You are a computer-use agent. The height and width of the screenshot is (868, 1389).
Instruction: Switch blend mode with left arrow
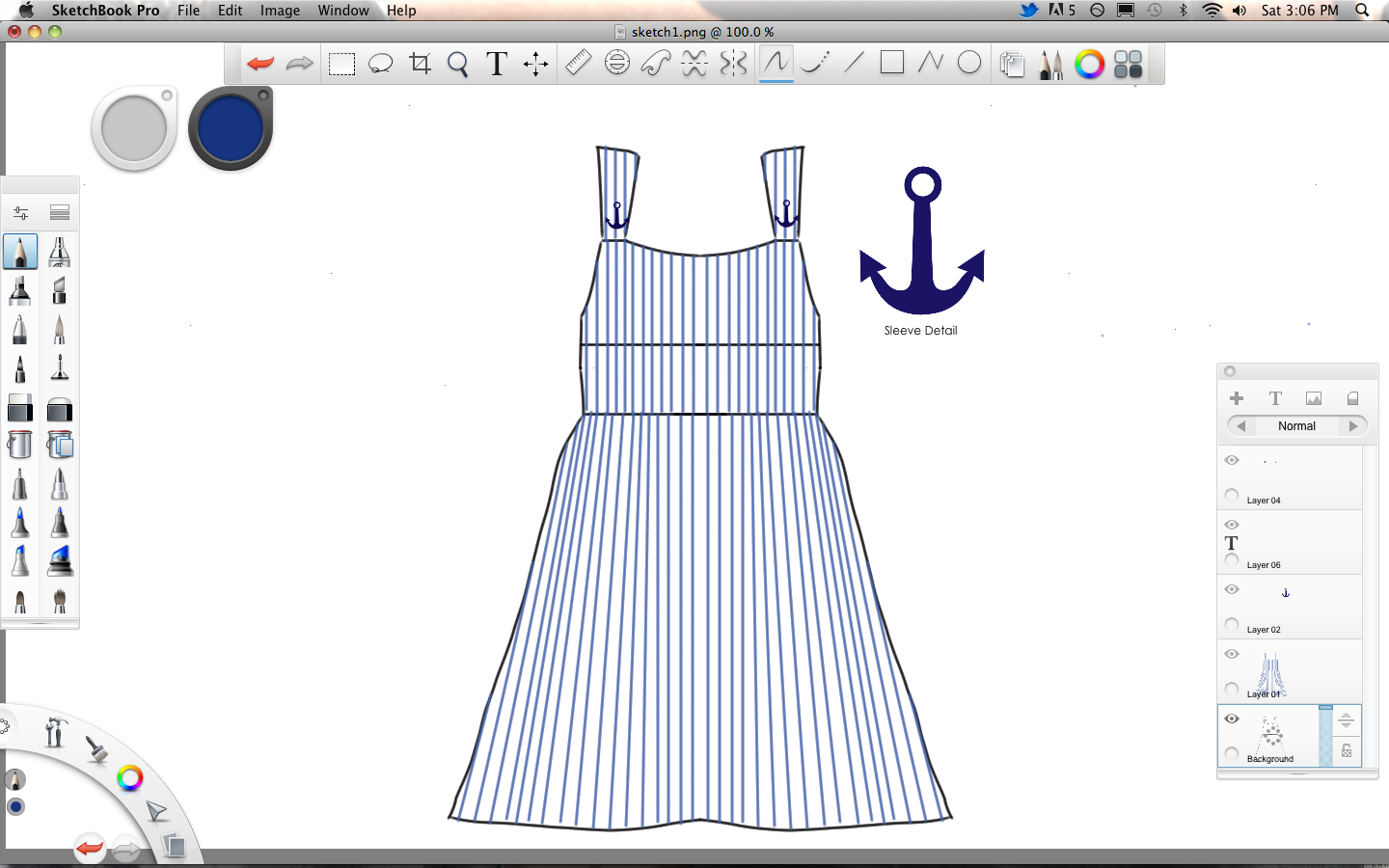point(1241,426)
